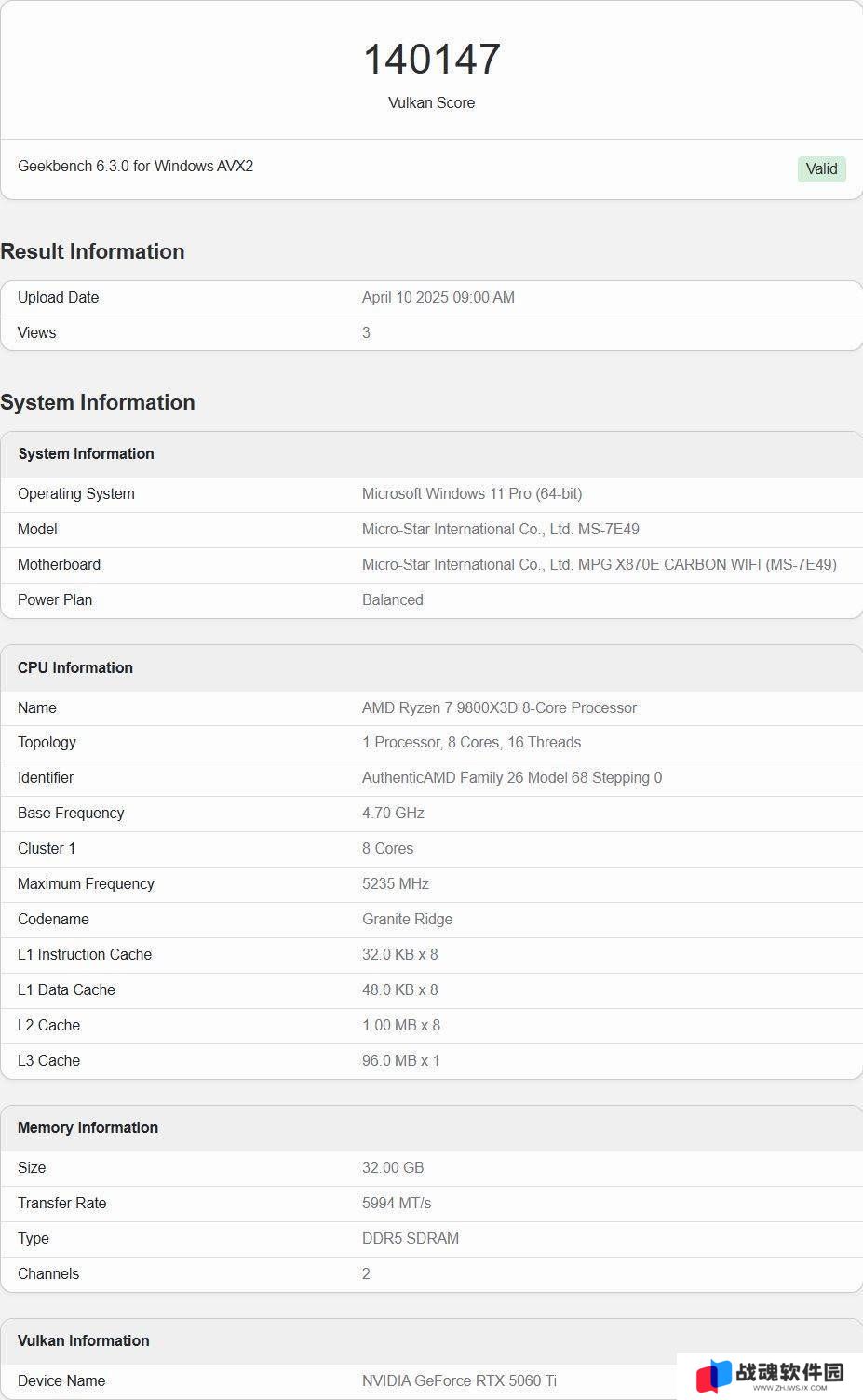Select AuthenticAMD Family 26 identifier value
This screenshot has height=1400, width=863.
click(512, 777)
